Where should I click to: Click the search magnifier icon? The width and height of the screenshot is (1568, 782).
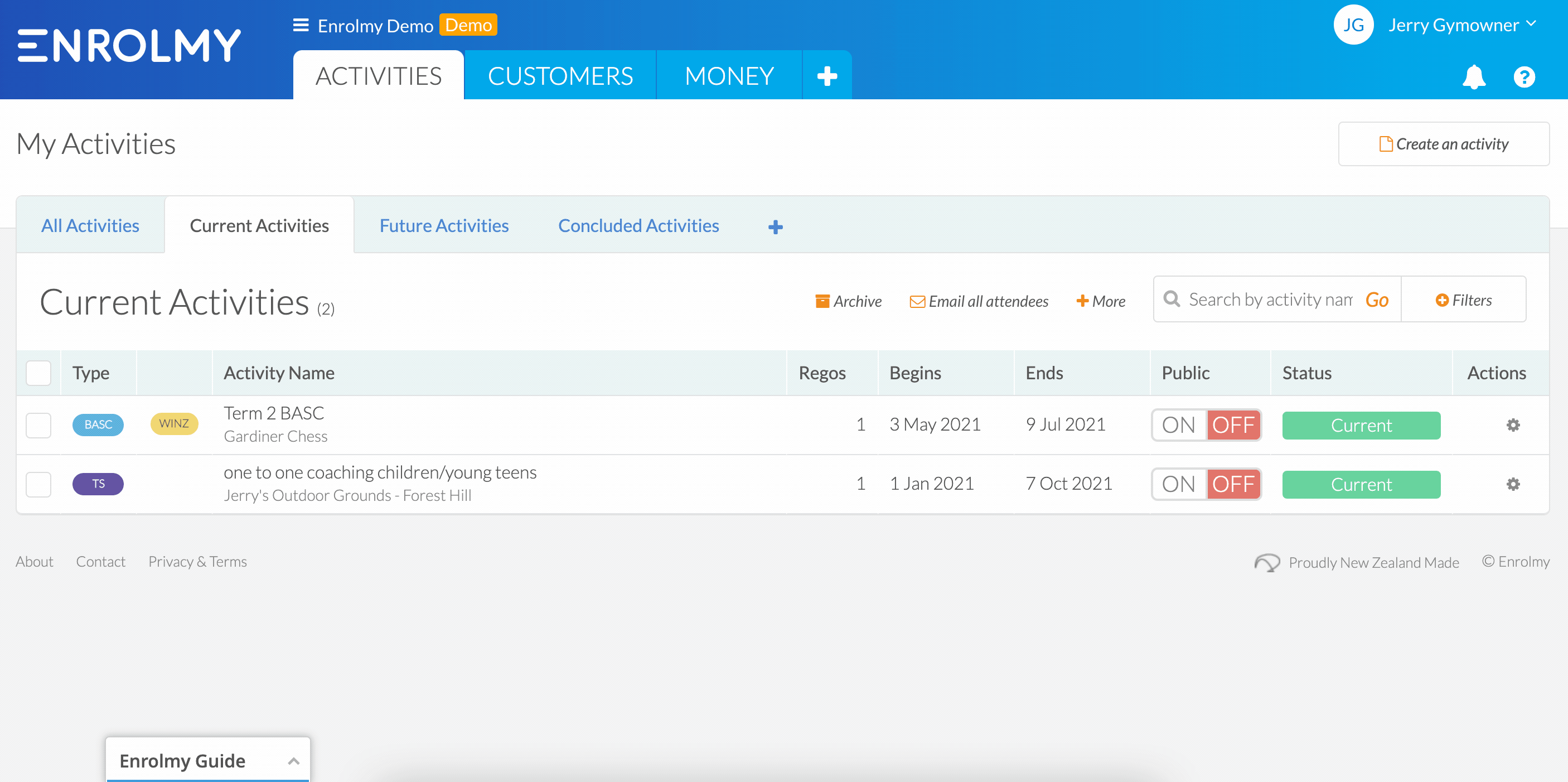point(1172,299)
